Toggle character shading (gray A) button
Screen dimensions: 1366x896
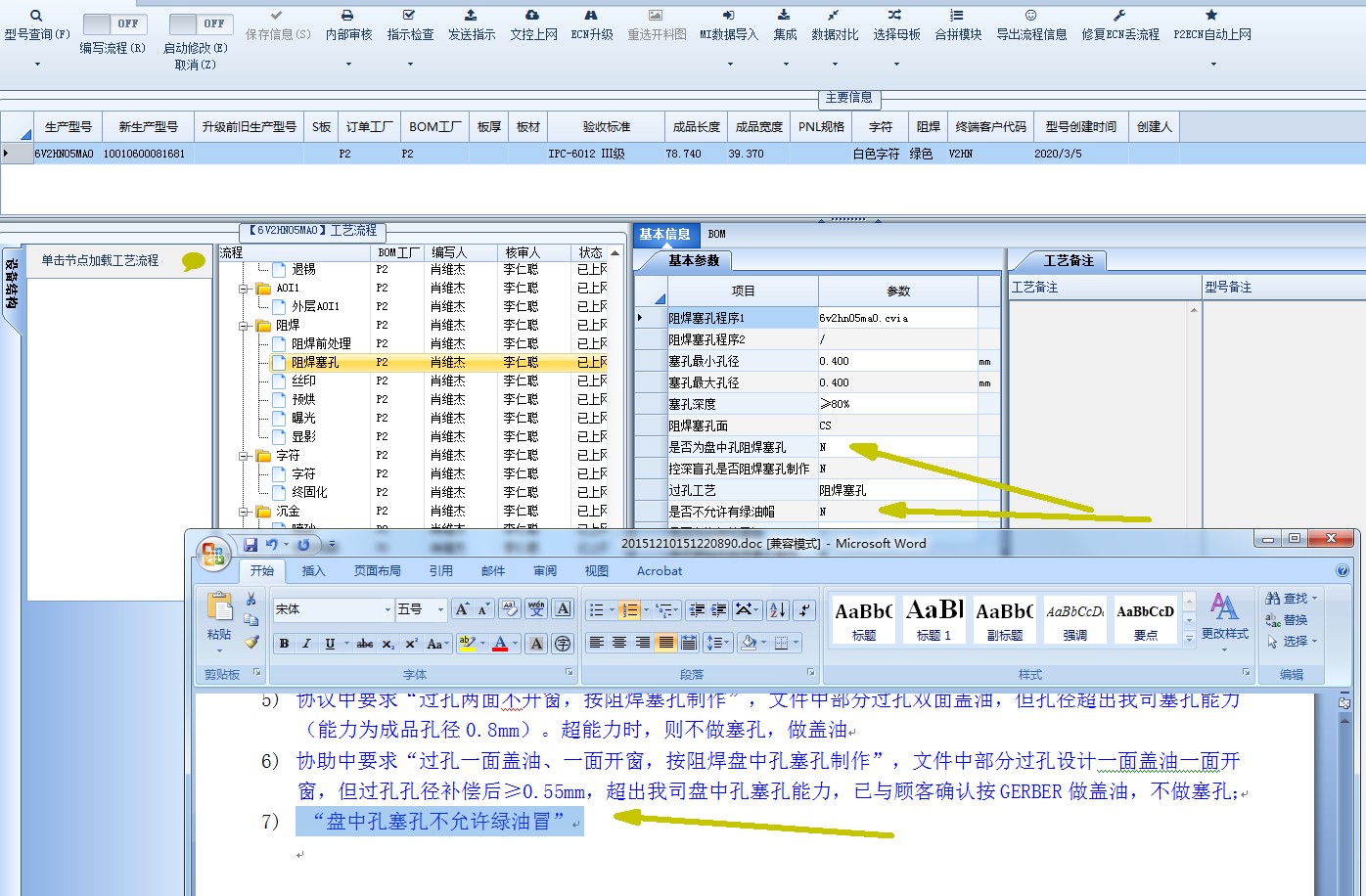click(536, 643)
